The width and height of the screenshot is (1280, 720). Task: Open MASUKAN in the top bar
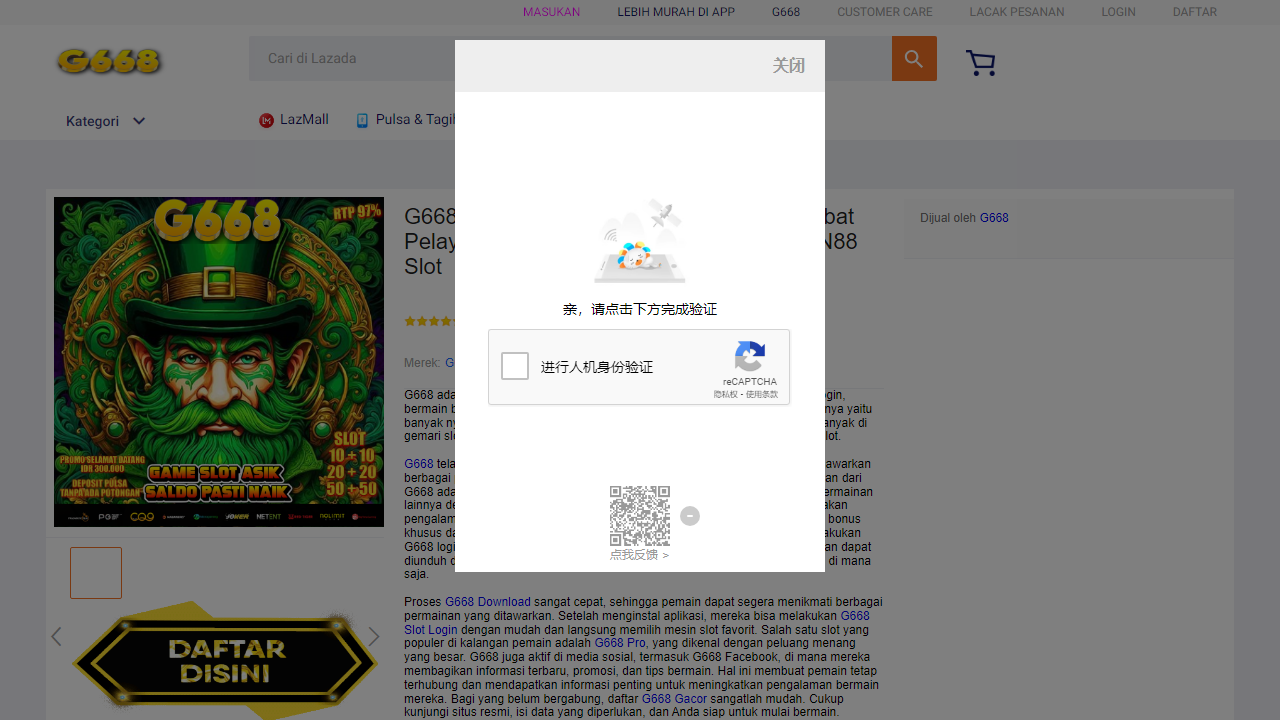pyautogui.click(x=551, y=12)
